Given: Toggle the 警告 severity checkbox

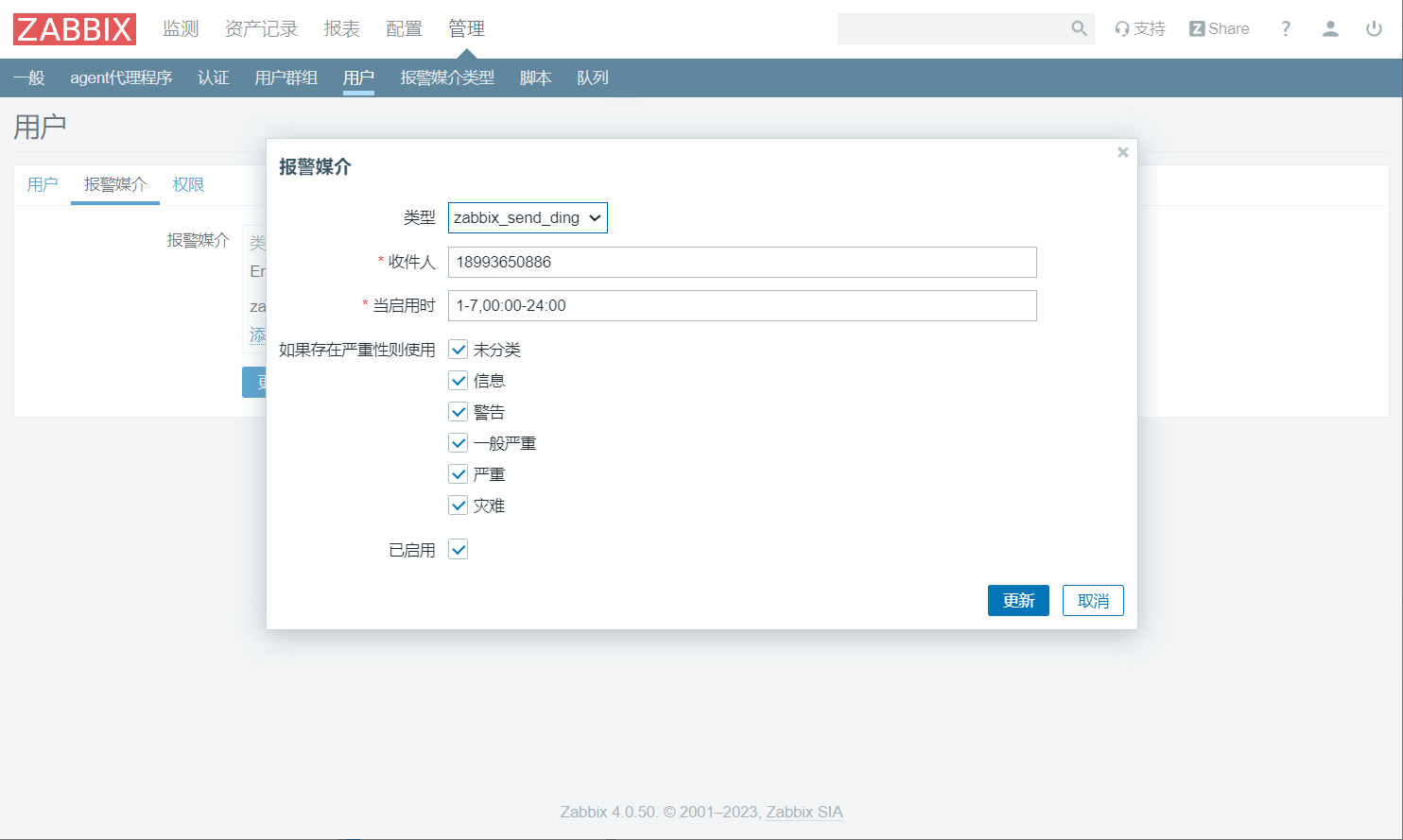Looking at the screenshot, I should coord(459,412).
